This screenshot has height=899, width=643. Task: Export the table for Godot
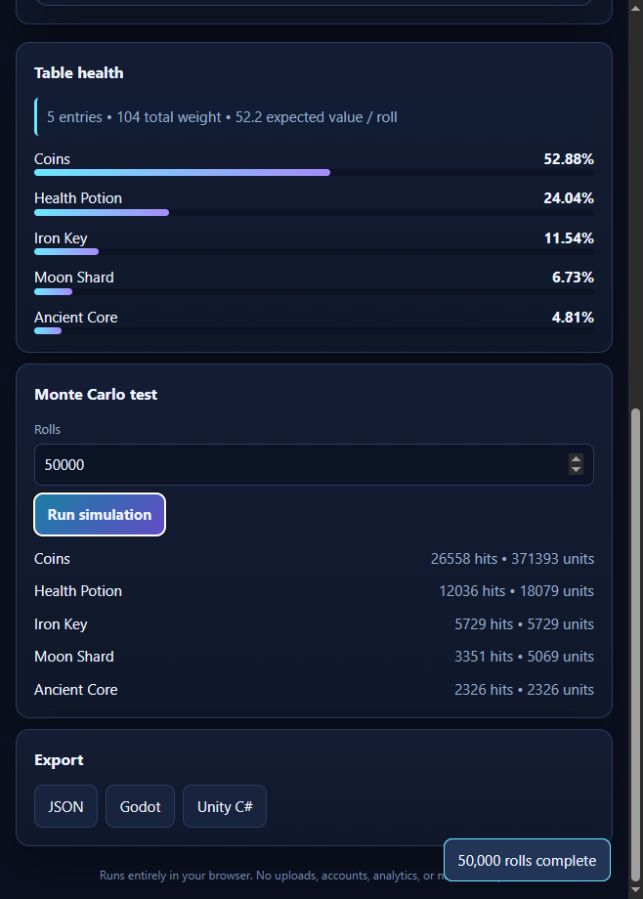pyautogui.click(x=140, y=806)
